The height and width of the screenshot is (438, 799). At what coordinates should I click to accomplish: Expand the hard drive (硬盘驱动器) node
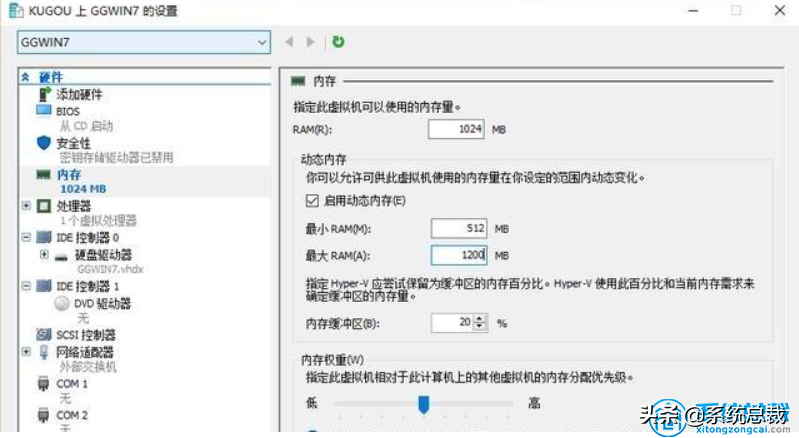point(44,254)
